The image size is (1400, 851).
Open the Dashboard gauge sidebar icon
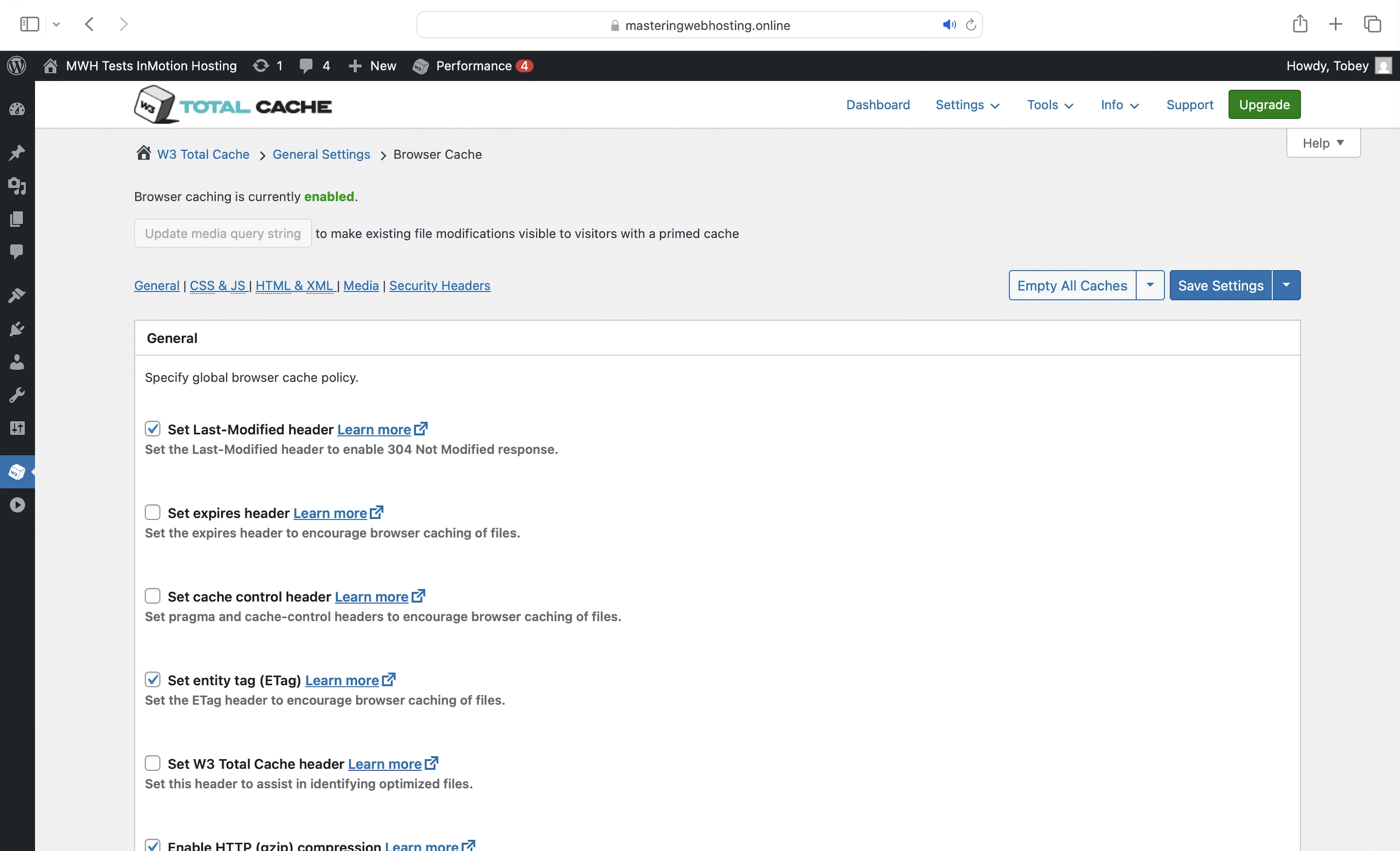[17, 109]
